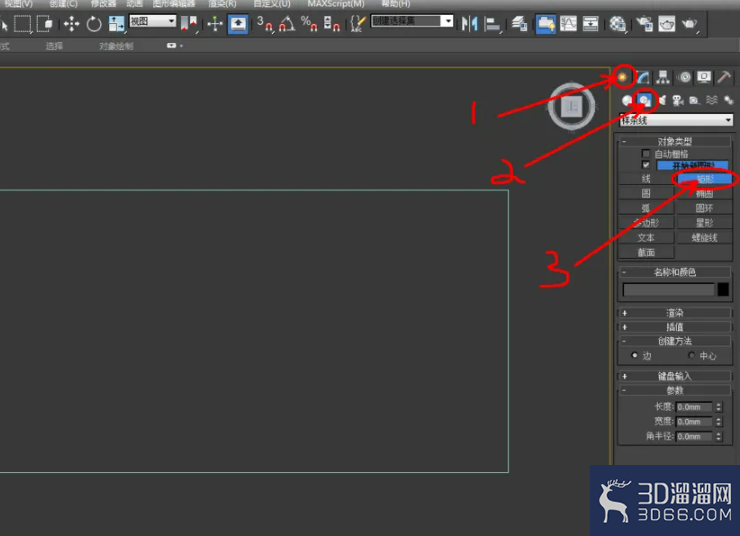Click the 线 (Line) shape button
Screen dimensions: 740x536
(646, 179)
